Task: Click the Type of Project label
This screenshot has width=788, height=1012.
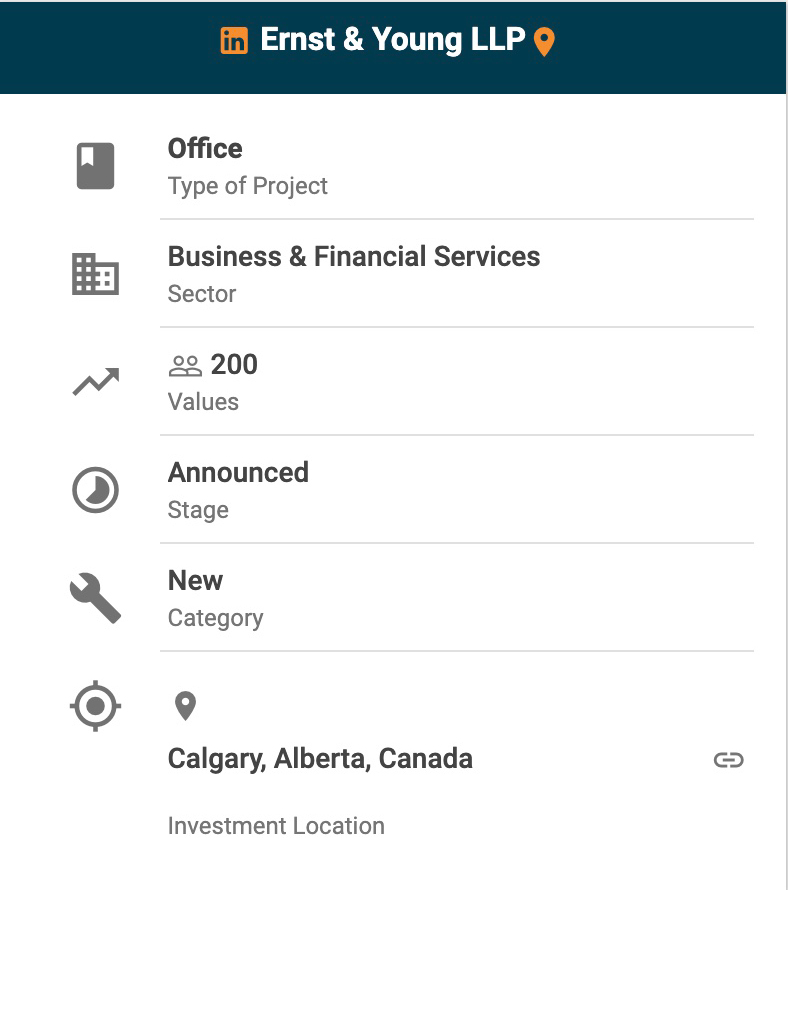Action: [248, 186]
